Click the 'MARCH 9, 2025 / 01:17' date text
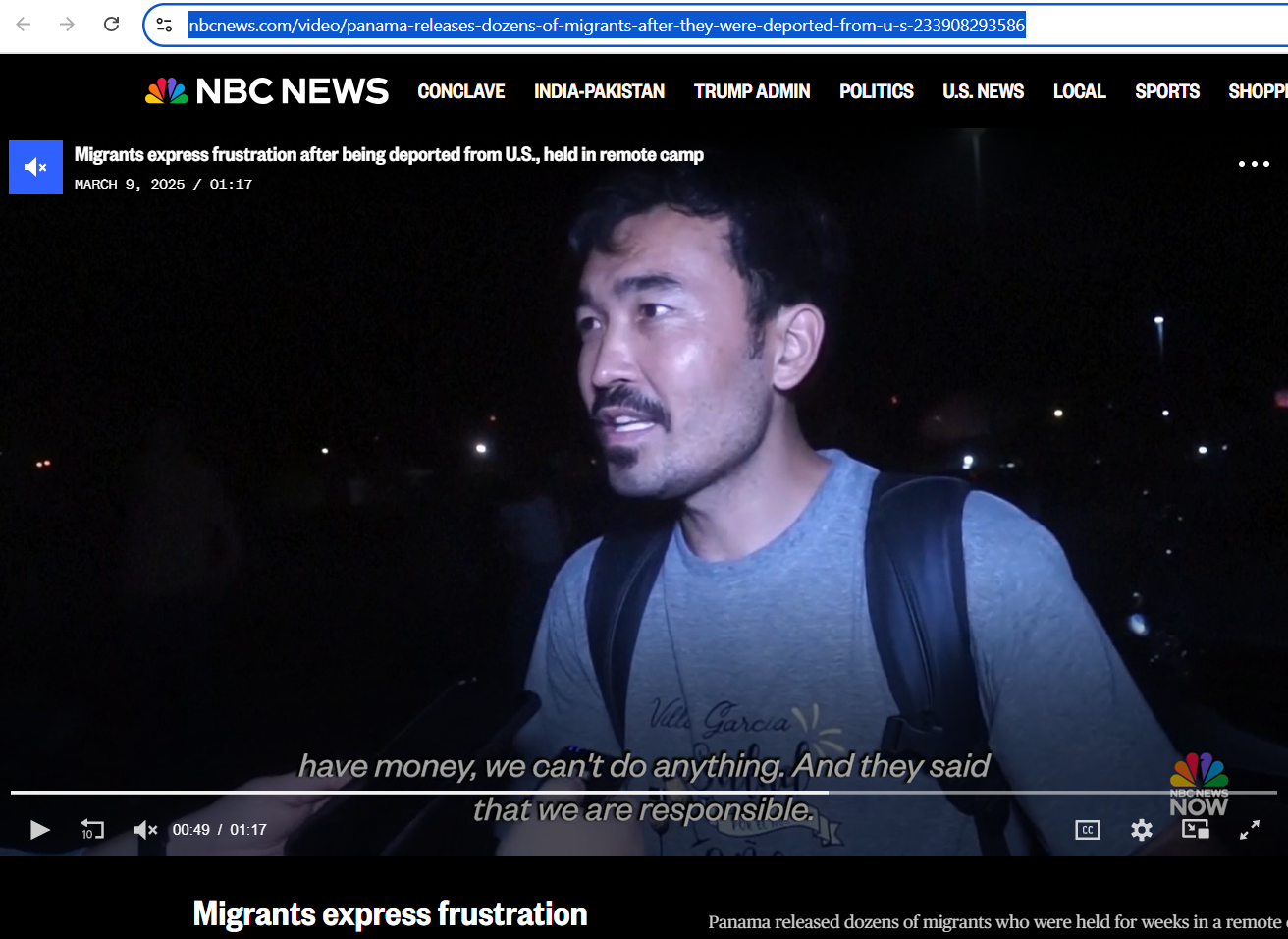Viewport: 1288px width, 939px height. click(163, 184)
